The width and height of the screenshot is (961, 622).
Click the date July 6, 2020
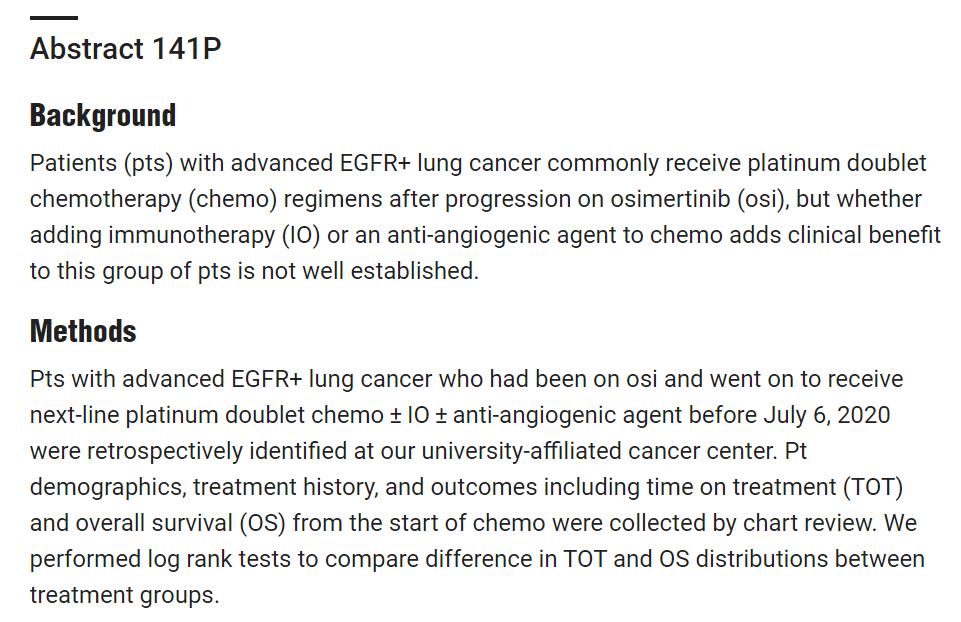click(827, 415)
